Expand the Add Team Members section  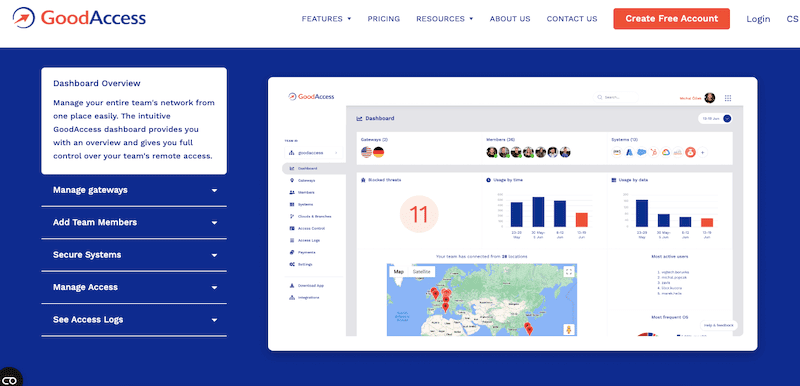point(134,223)
